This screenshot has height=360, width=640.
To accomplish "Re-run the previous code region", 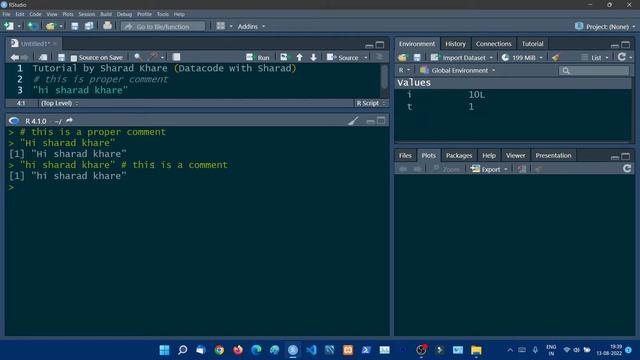I will coord(284,57).
